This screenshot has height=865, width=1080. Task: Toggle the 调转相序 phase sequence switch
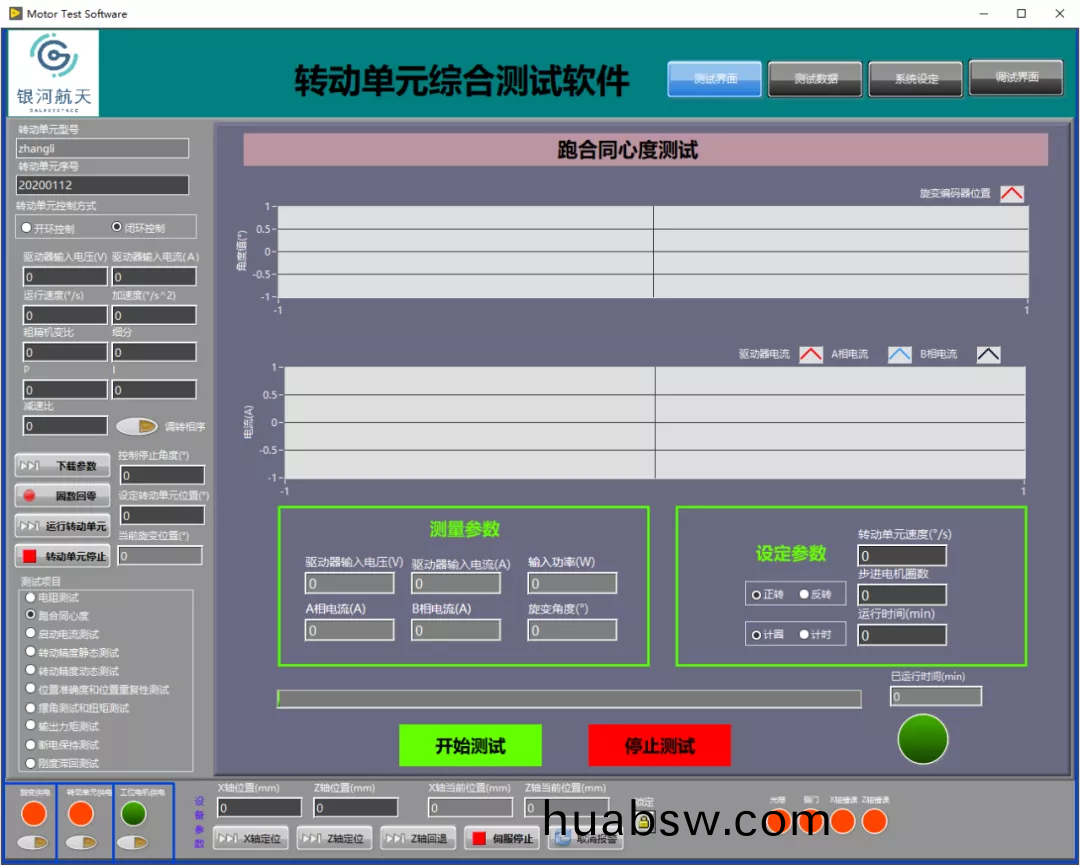(x=137, y=426)
